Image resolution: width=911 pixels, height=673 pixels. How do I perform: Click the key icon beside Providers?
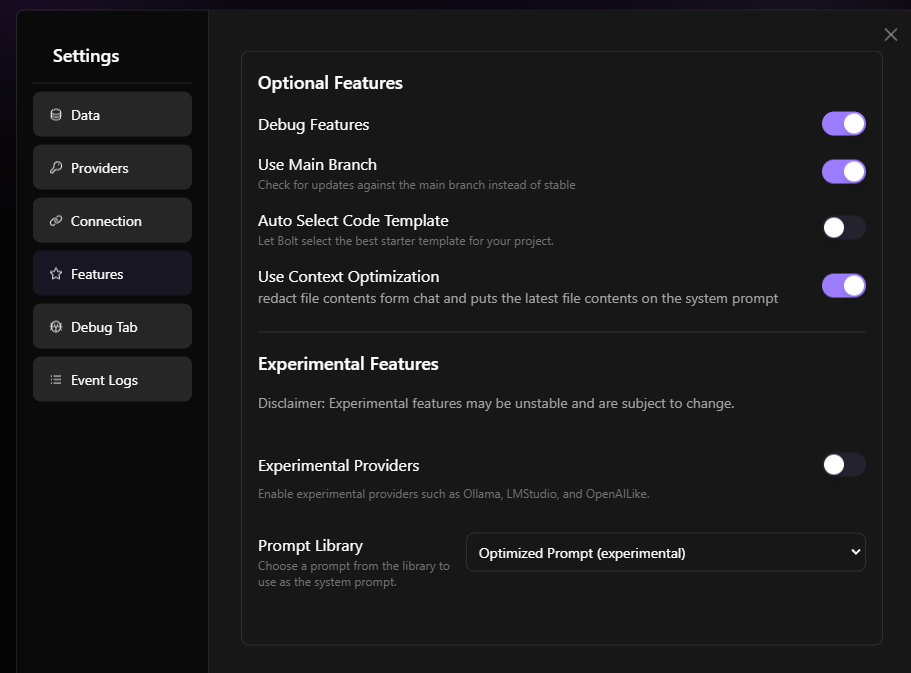(x=56, y=168)
